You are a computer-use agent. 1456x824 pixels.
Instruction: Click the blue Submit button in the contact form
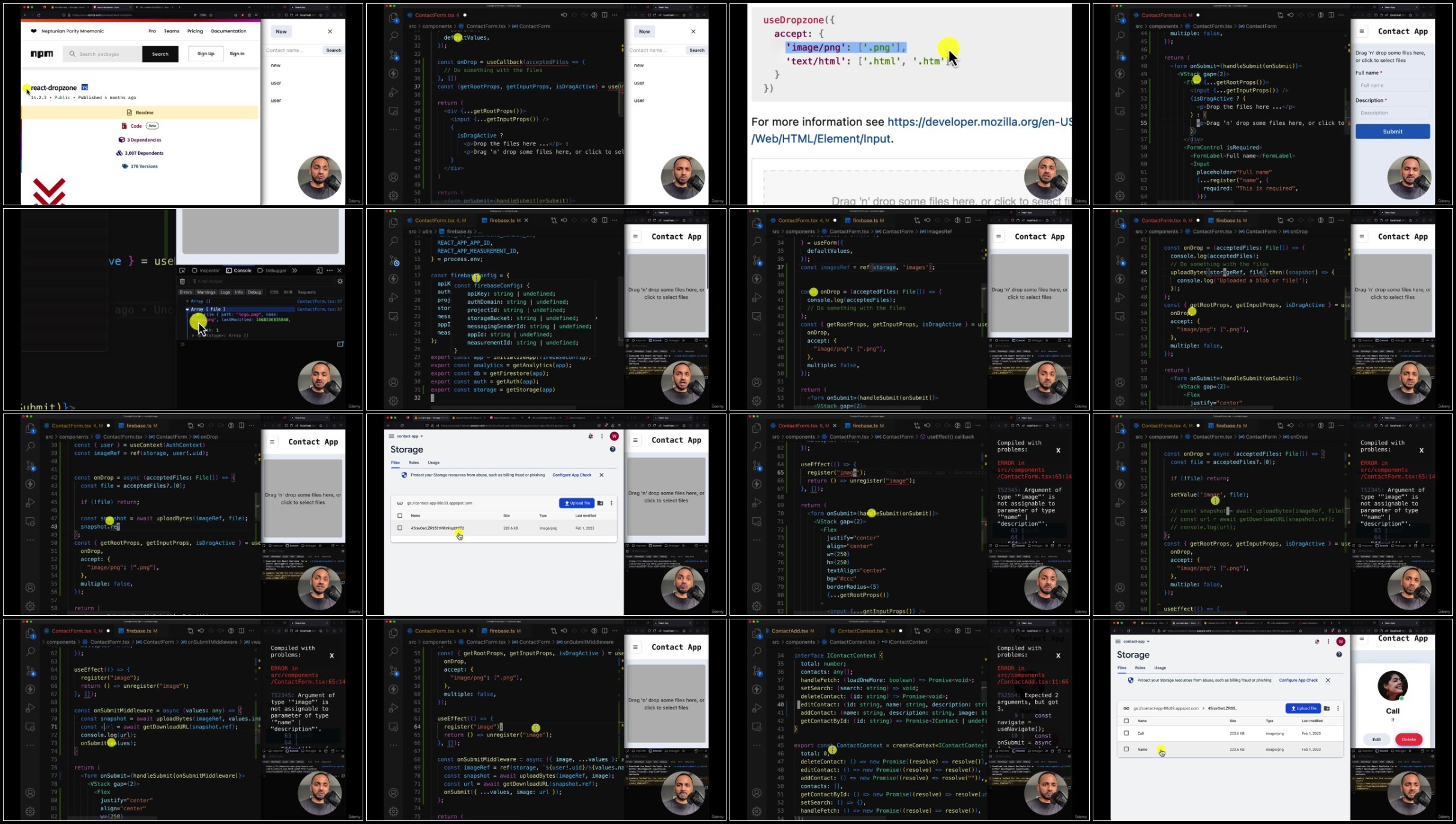click(x=1392, y=131)
